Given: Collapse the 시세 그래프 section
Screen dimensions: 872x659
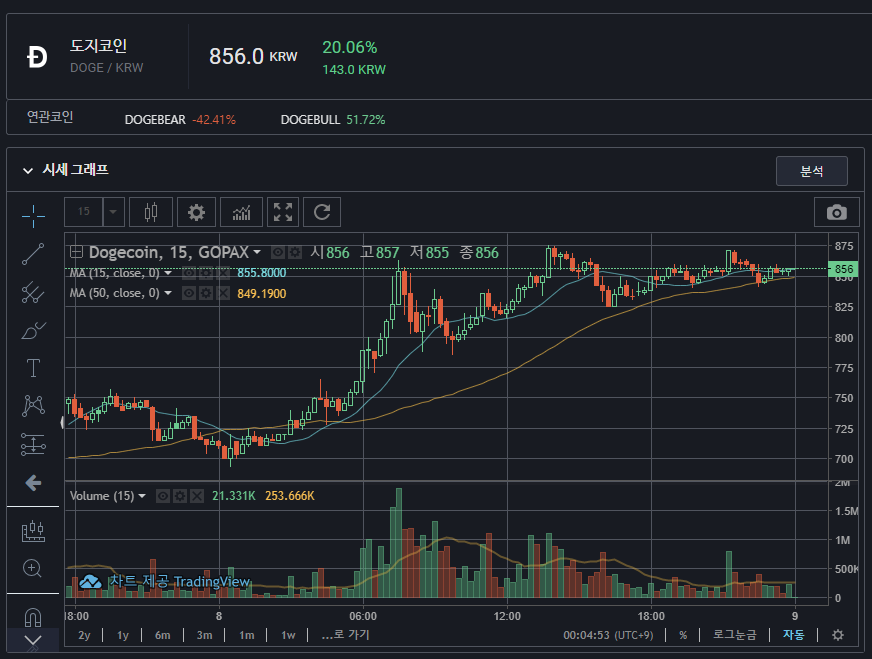Looking at the screenshot, I should (28, 170).
